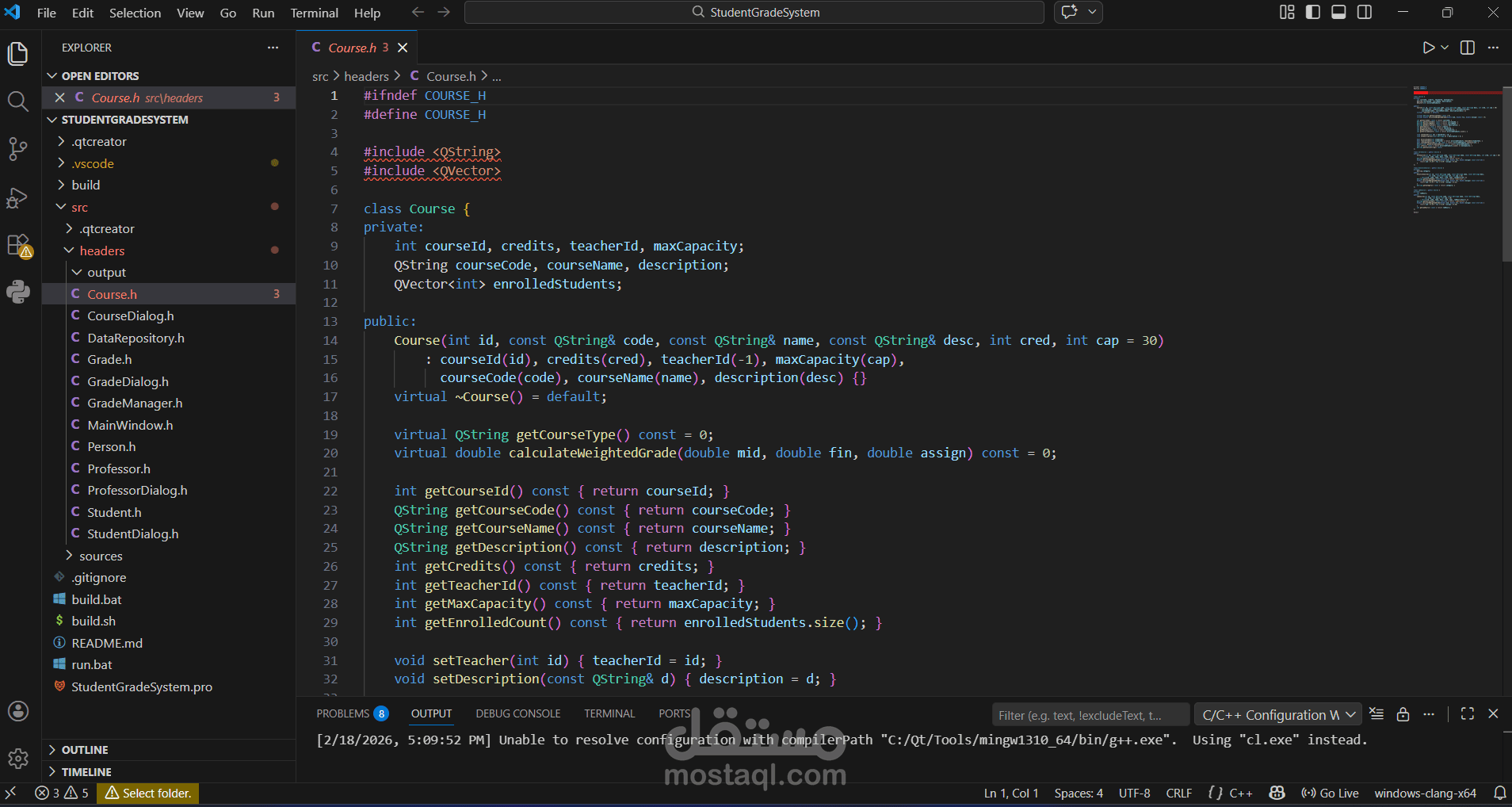Open Explorer Views and More Actions

(x=273, y=48)
